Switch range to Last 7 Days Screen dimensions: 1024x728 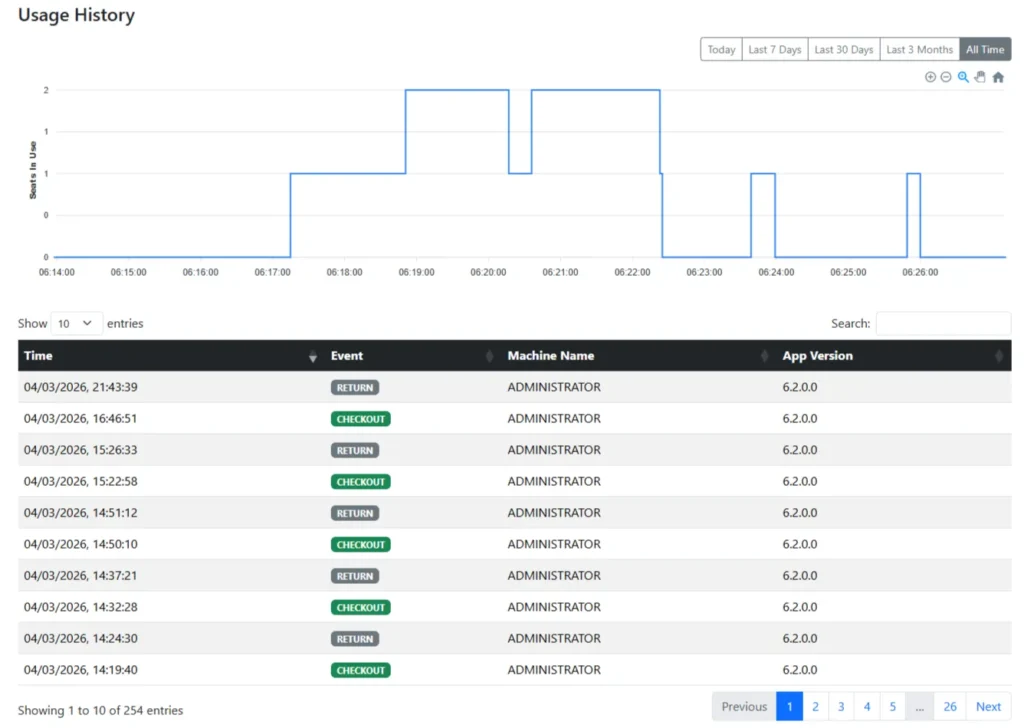tap(775, 50)
